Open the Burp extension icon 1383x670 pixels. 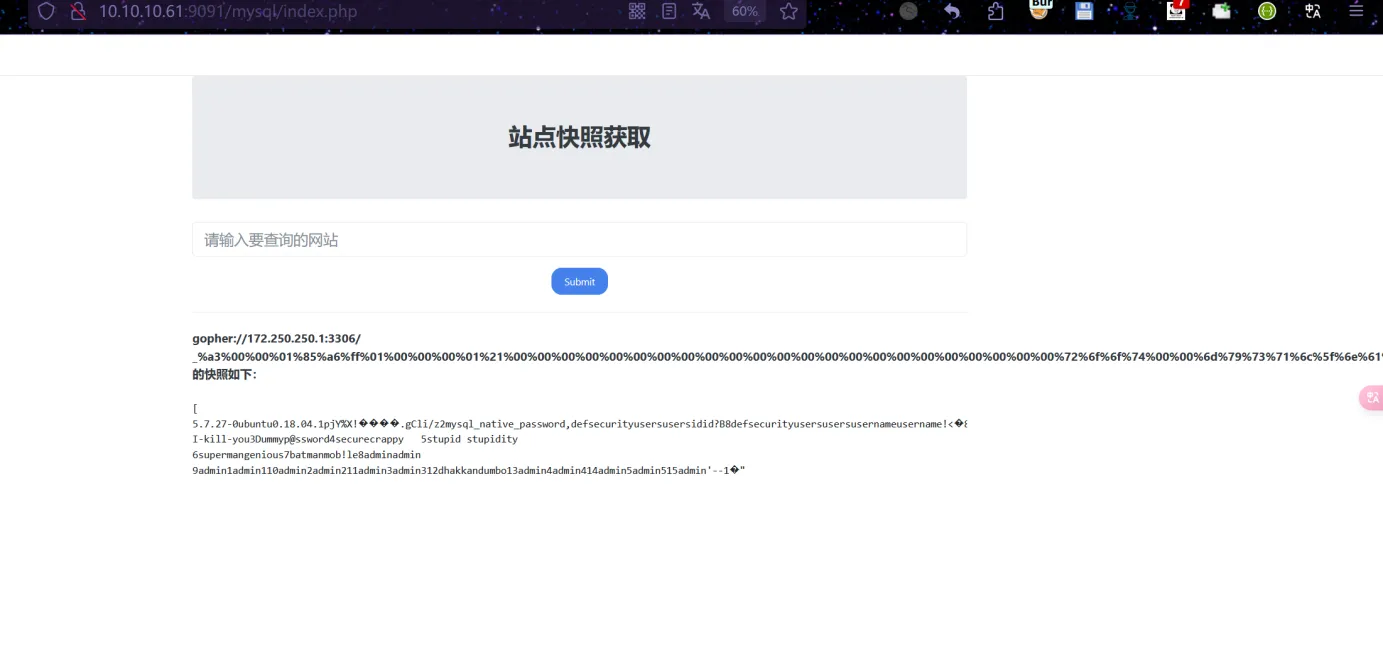tap(1041, 9)
